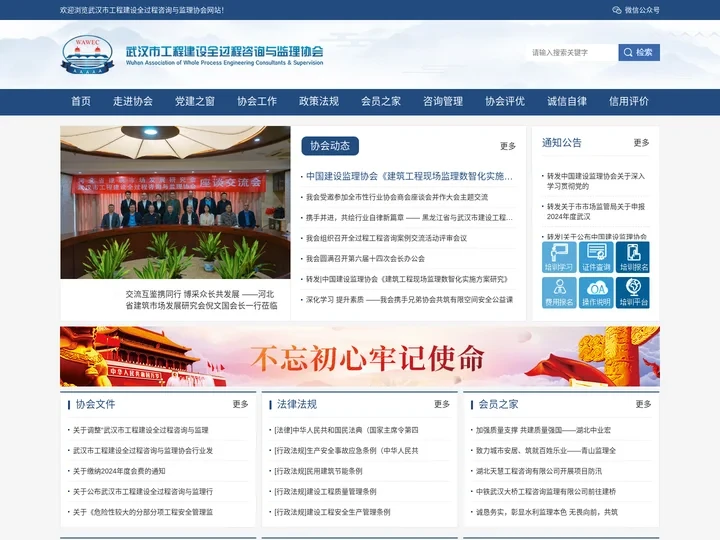Open 诚信自律 navigation item
720x540 pixels.
[567, 101]
